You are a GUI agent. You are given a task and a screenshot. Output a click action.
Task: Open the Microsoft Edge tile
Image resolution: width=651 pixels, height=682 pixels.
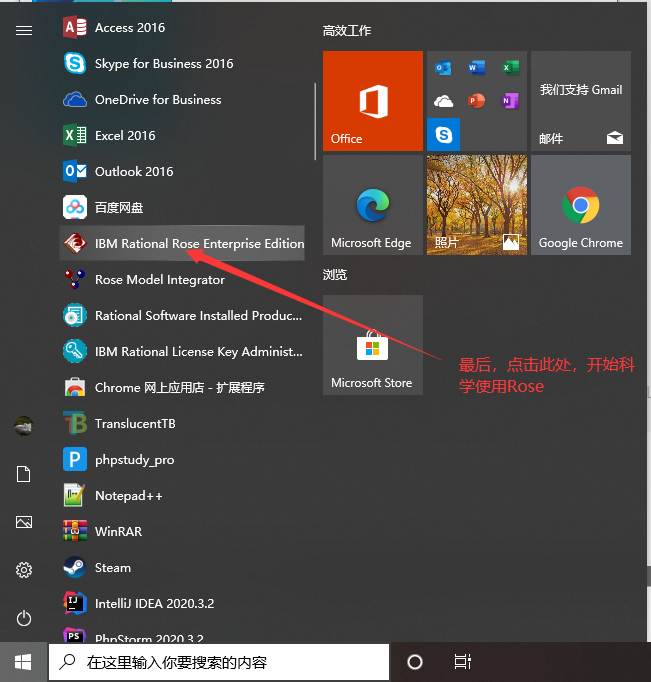coord(373,205)
